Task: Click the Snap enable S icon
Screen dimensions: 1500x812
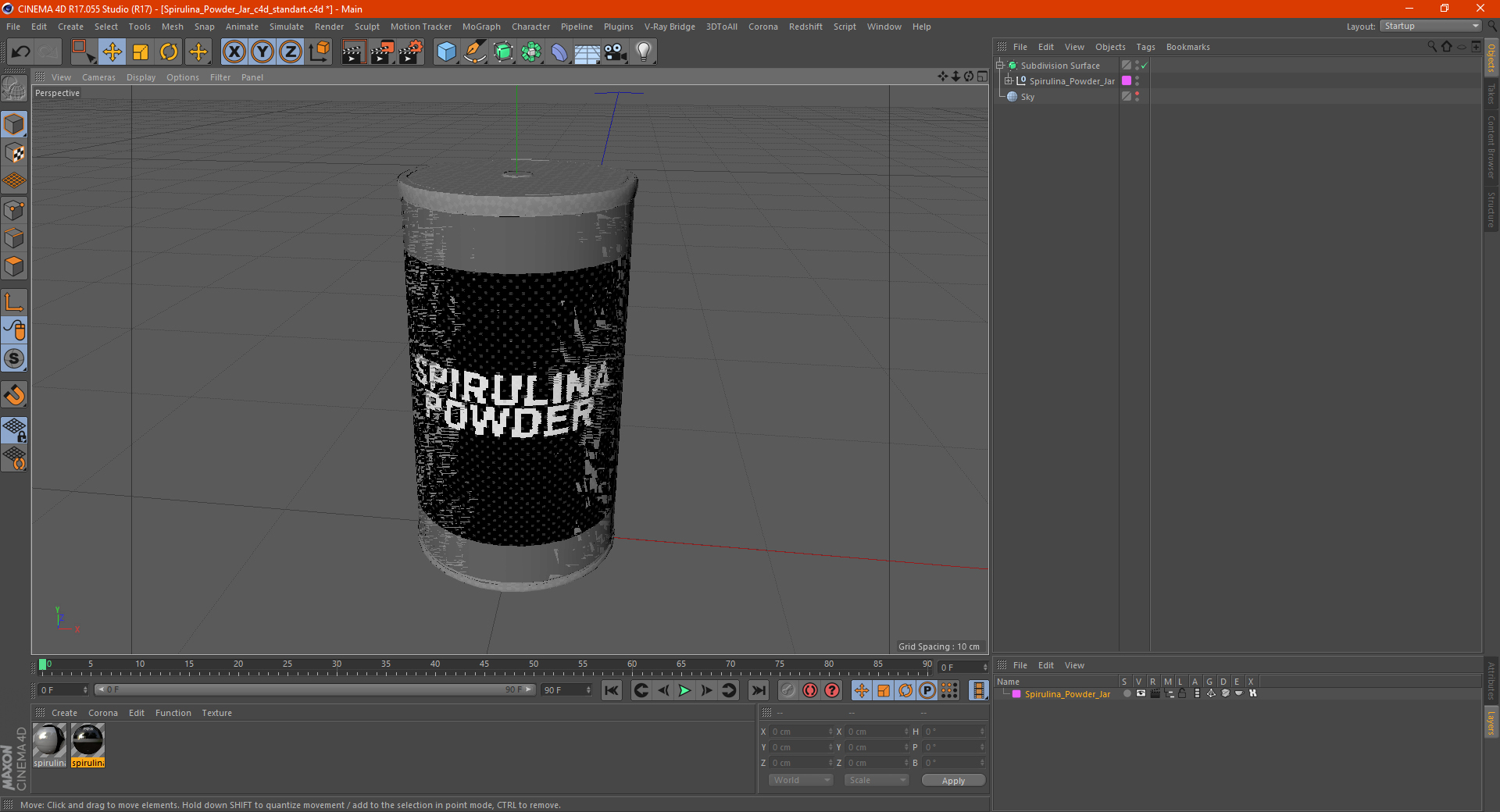Action: [14, 359]
